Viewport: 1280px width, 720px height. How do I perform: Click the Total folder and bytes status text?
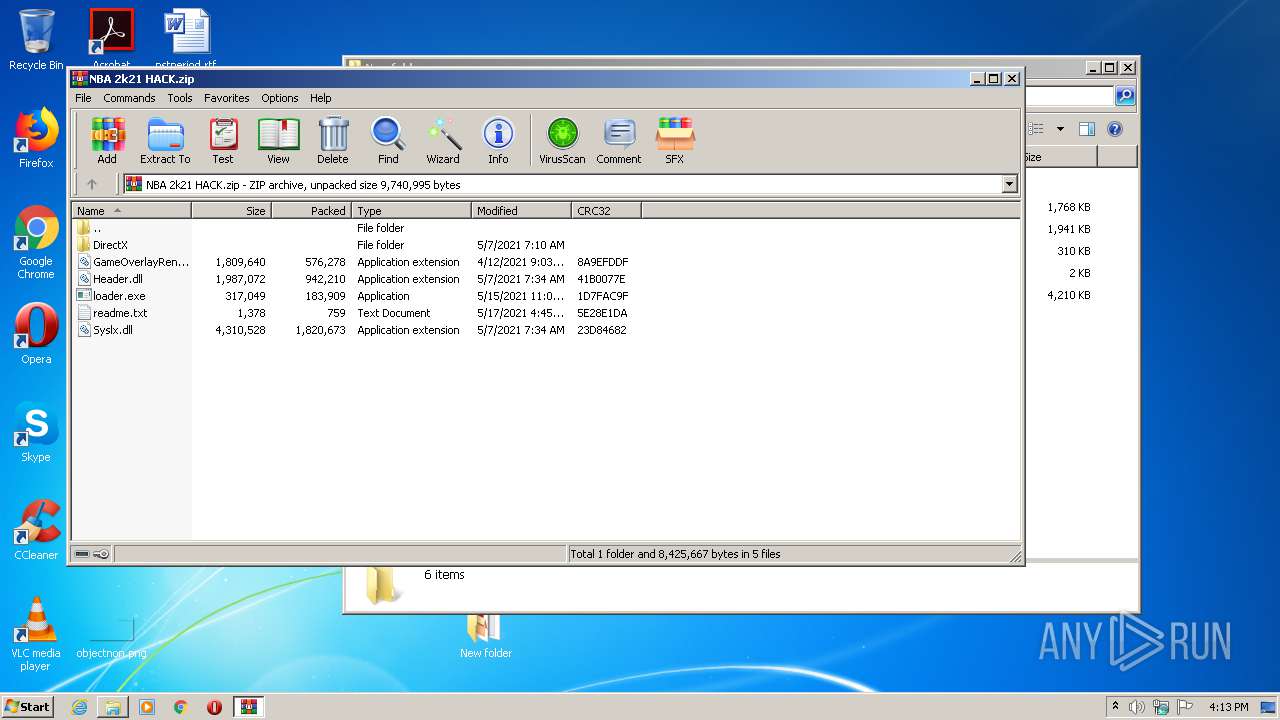click(x=675, y=554)
